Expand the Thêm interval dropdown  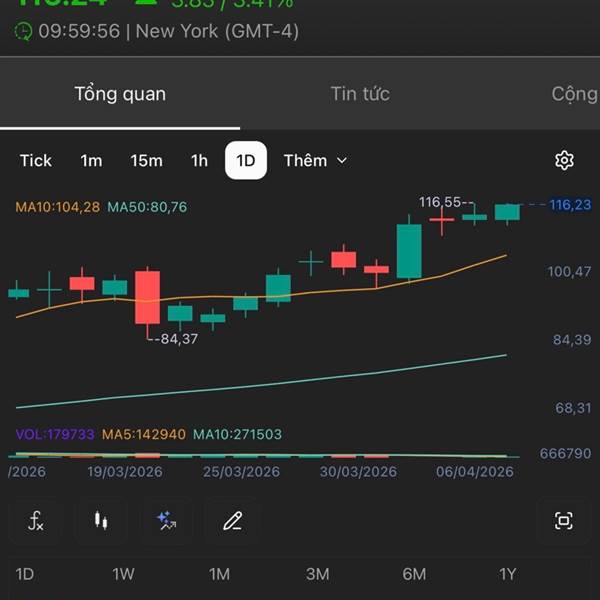point(315,161)
